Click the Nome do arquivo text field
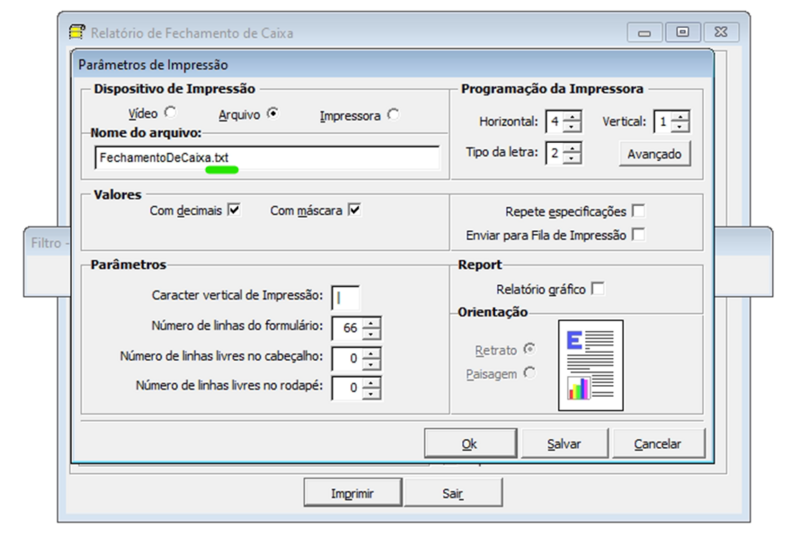Screen dimensions: 800x537 pos(267,158)
